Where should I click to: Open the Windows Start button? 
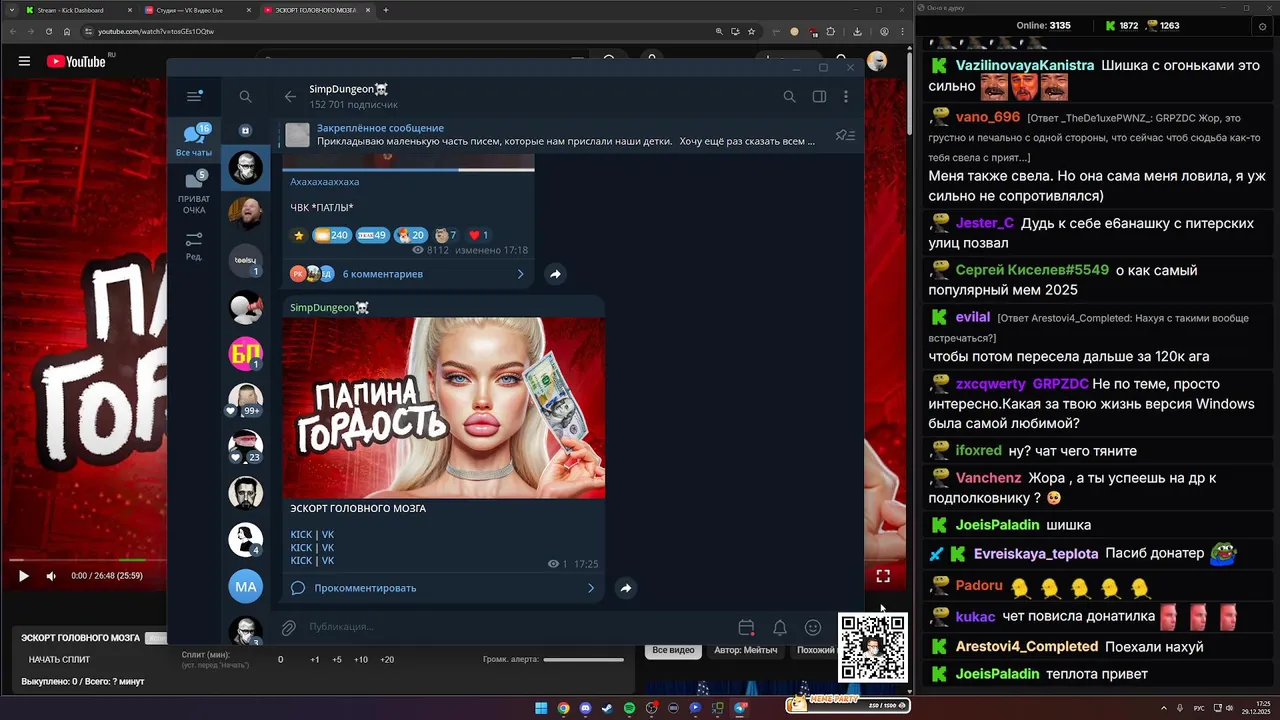click(x=541, y=708)
